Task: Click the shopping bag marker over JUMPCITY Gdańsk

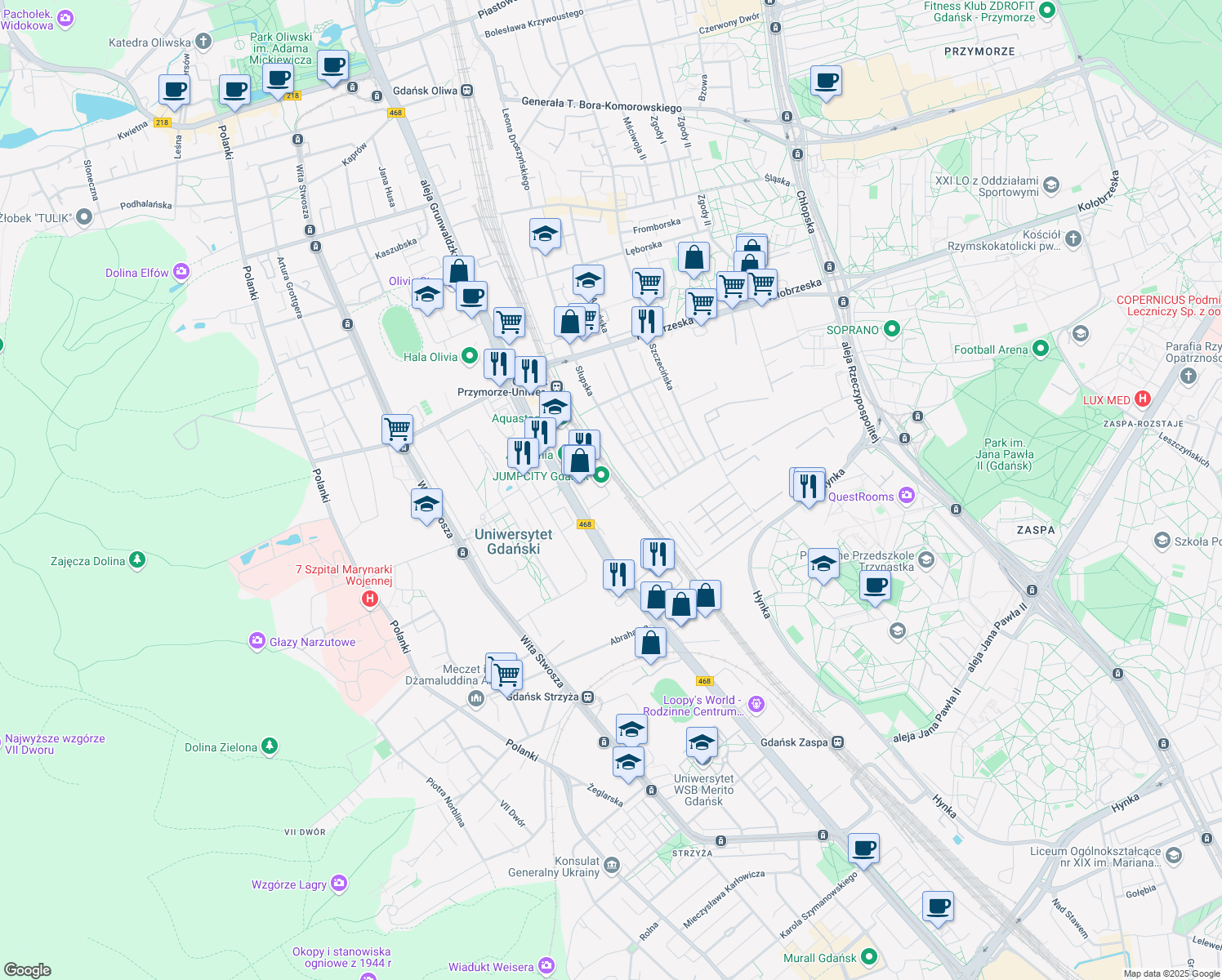Action: [579, 461]
